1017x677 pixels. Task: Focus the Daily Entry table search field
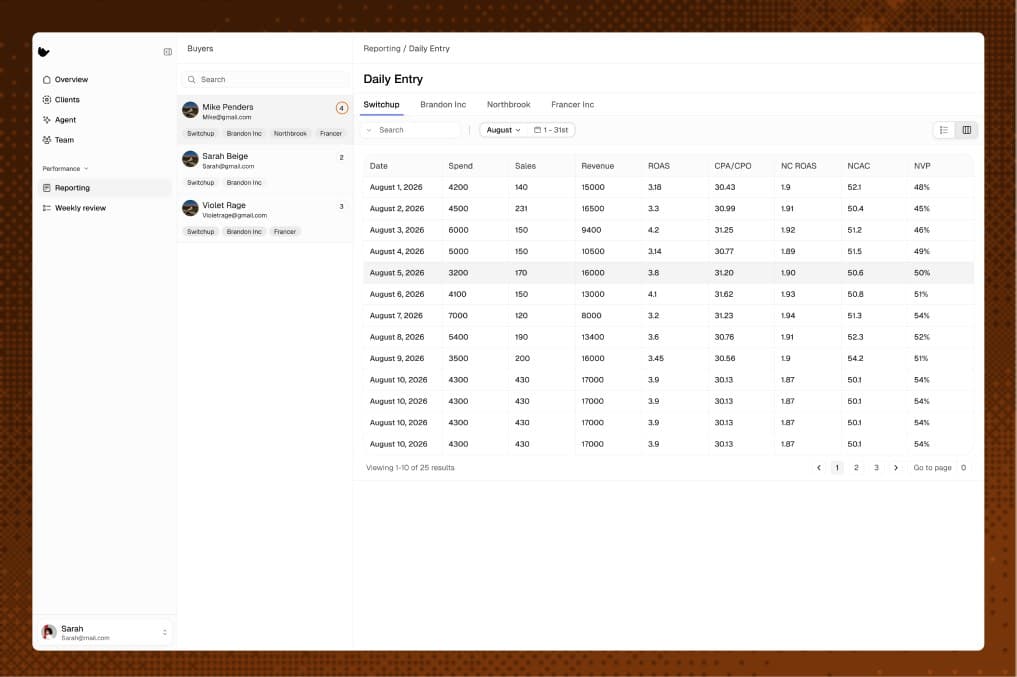411,130
